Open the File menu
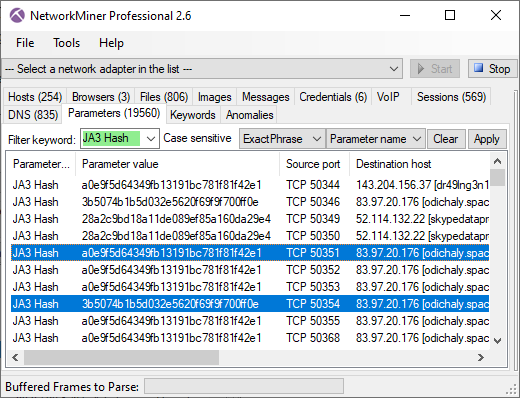Viewport: 520px width, 398px height. point(25,43)
